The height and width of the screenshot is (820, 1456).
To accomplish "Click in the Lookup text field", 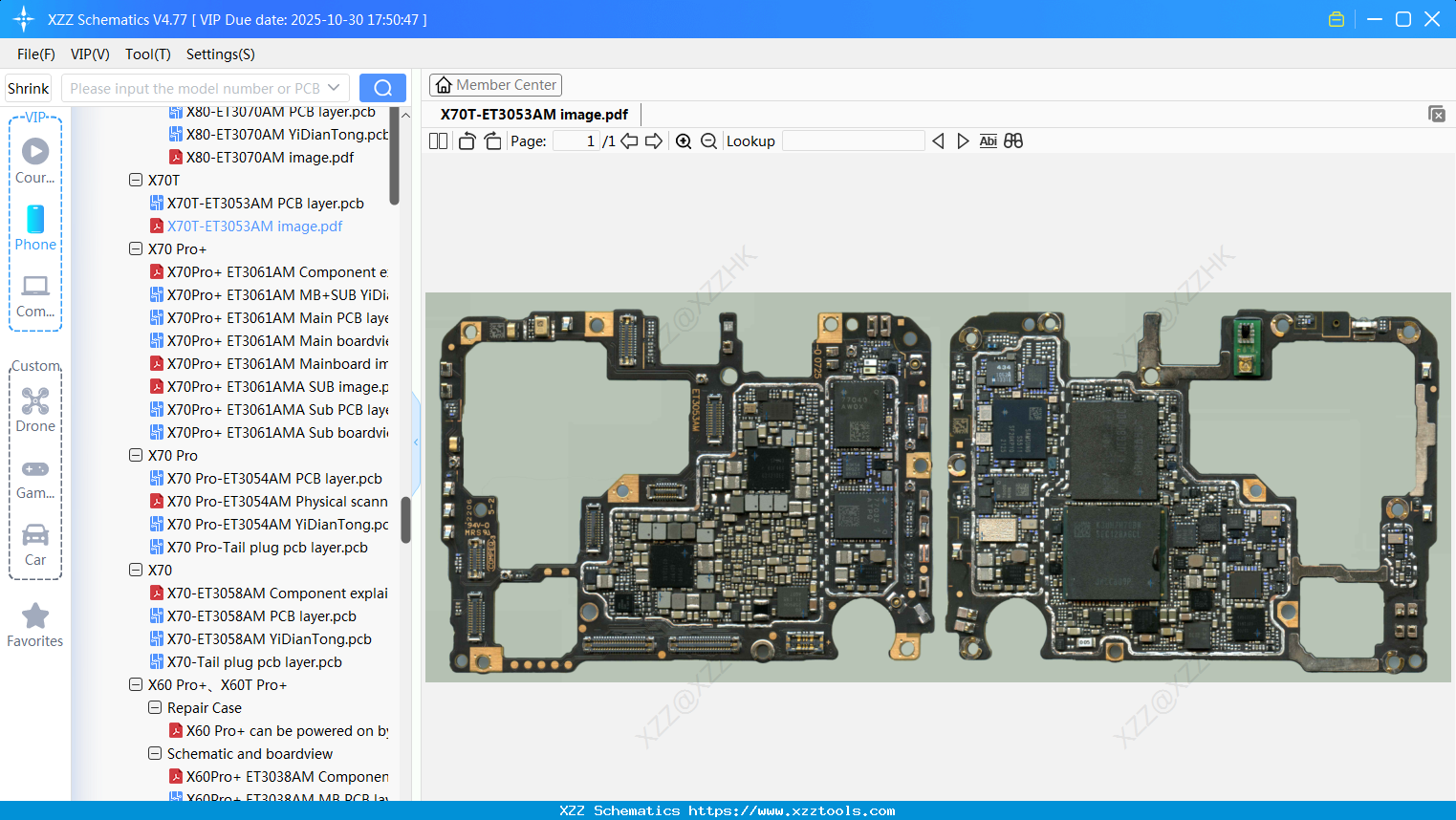I will pos(853,141).
